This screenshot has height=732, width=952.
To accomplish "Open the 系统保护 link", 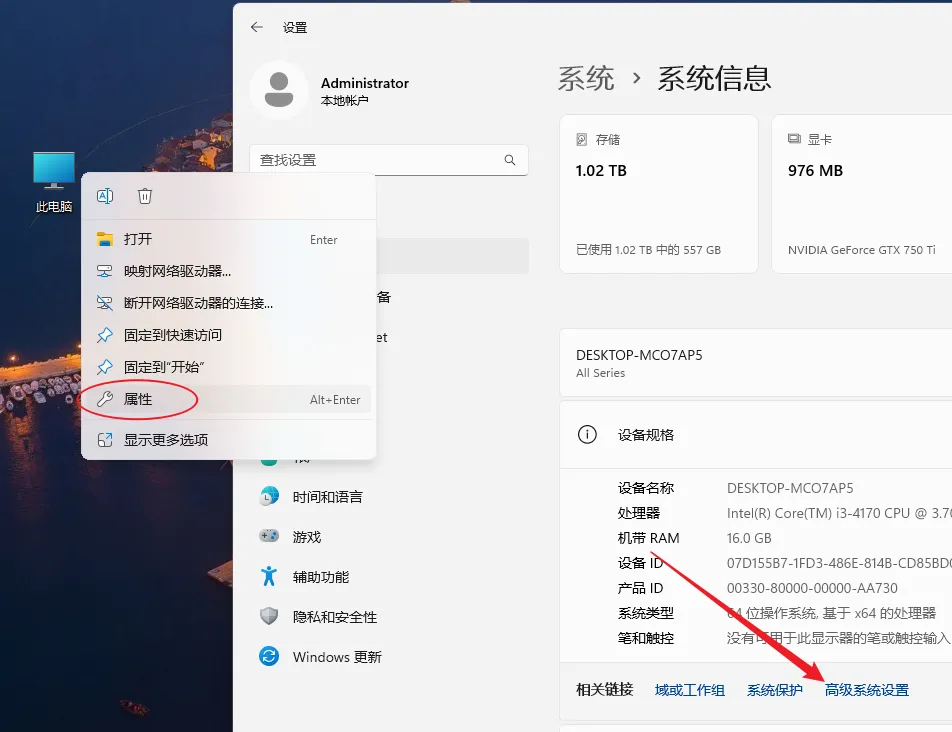I will pyautogui.click(x=775, y=690).
